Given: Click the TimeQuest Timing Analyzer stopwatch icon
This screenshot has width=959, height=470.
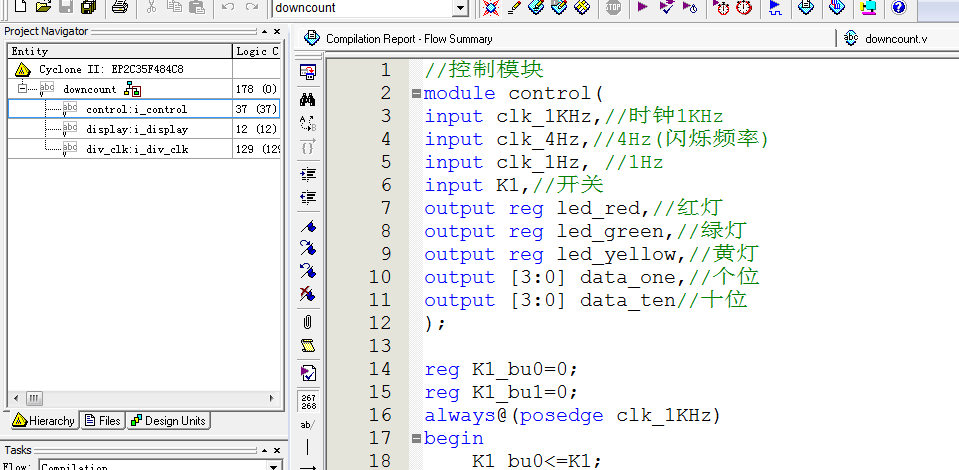Looking at the screenshot, I should click(x=744, y=7).
